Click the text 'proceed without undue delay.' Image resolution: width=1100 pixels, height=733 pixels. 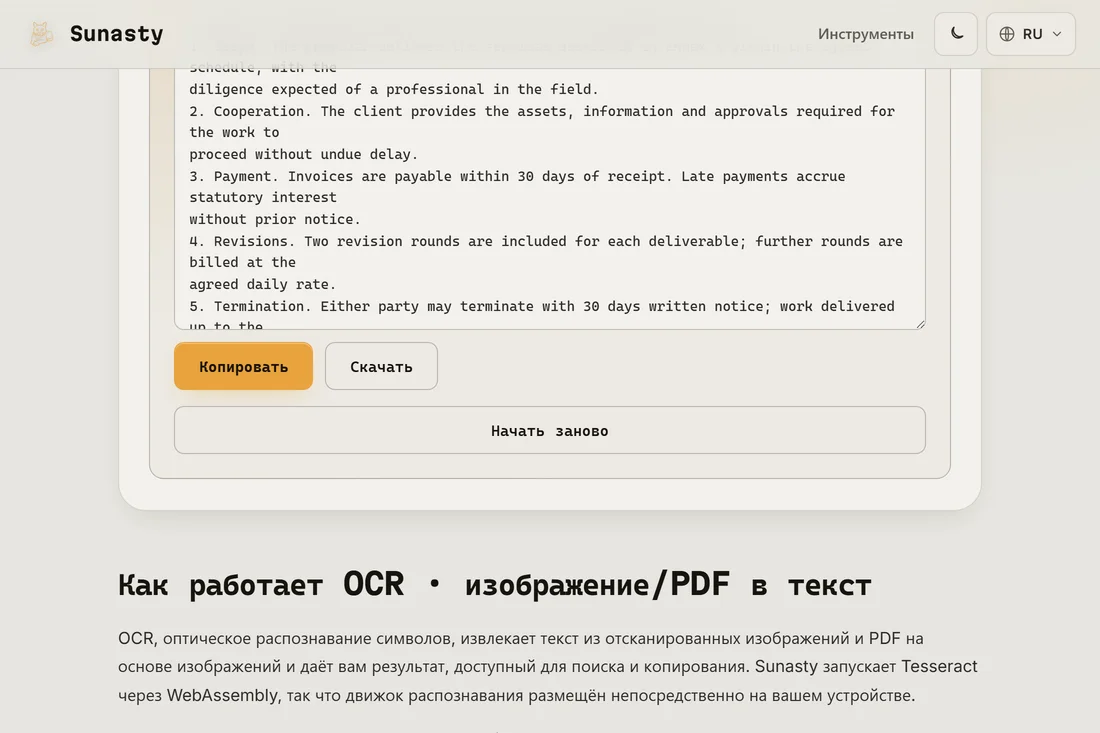pos(303,154)
